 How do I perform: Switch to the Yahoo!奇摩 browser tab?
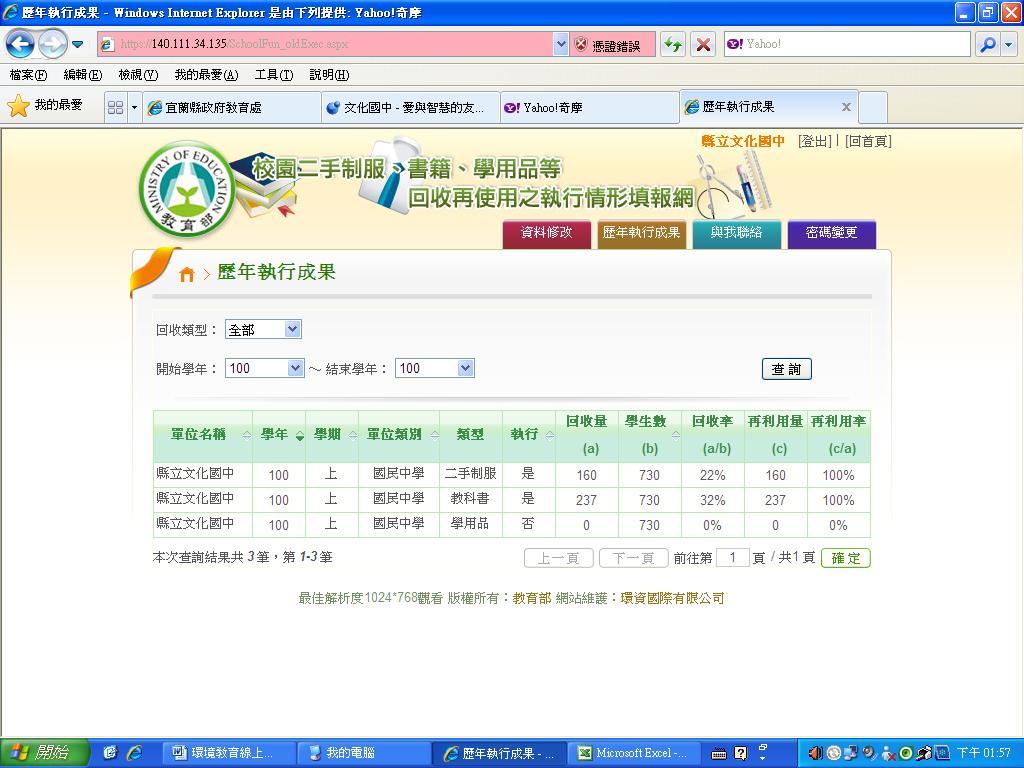click(x=588, y=107)
